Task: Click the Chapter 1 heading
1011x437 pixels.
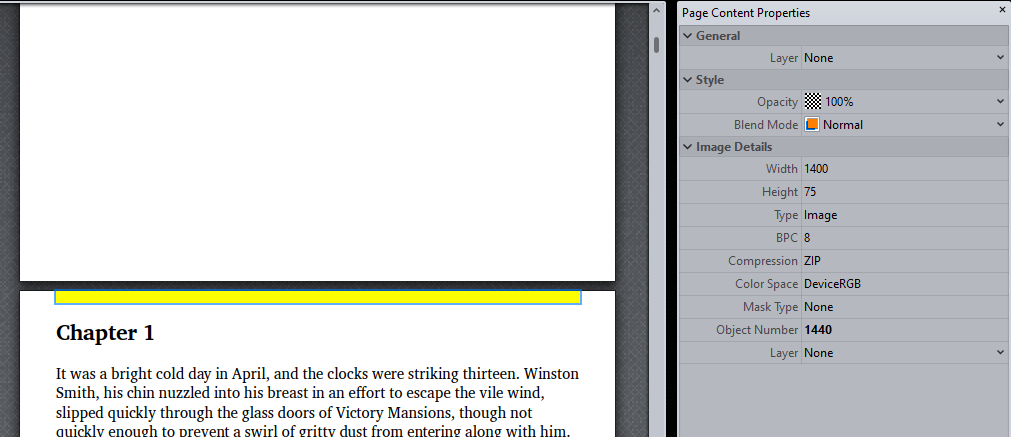Action: (105, 333)
